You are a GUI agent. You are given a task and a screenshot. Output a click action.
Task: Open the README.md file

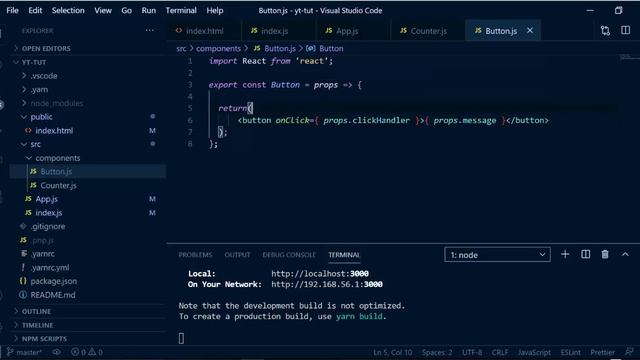(88, 295)
